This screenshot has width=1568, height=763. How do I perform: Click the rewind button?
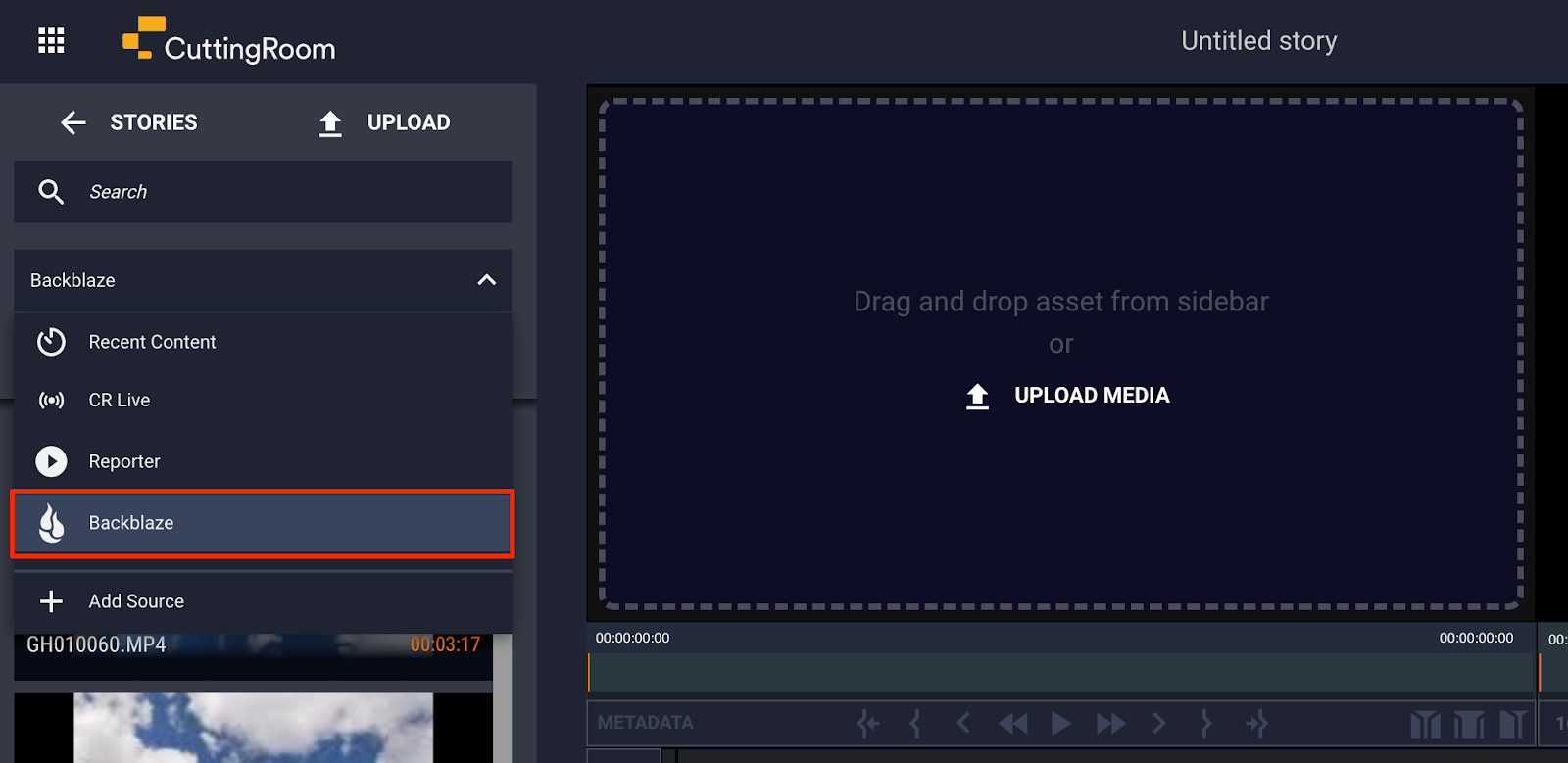point(1012,724)
